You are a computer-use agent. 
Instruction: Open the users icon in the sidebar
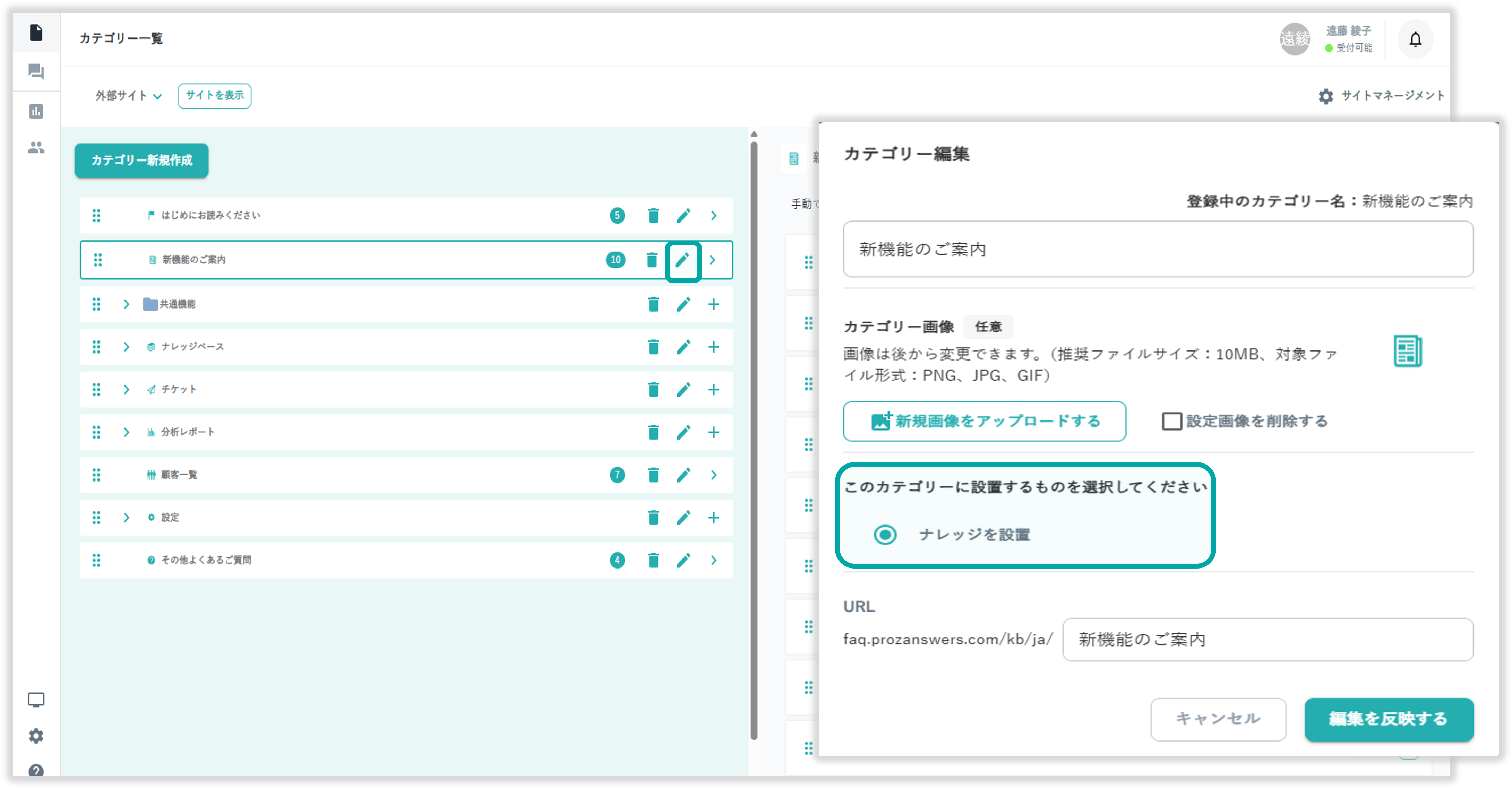[36, 147]
